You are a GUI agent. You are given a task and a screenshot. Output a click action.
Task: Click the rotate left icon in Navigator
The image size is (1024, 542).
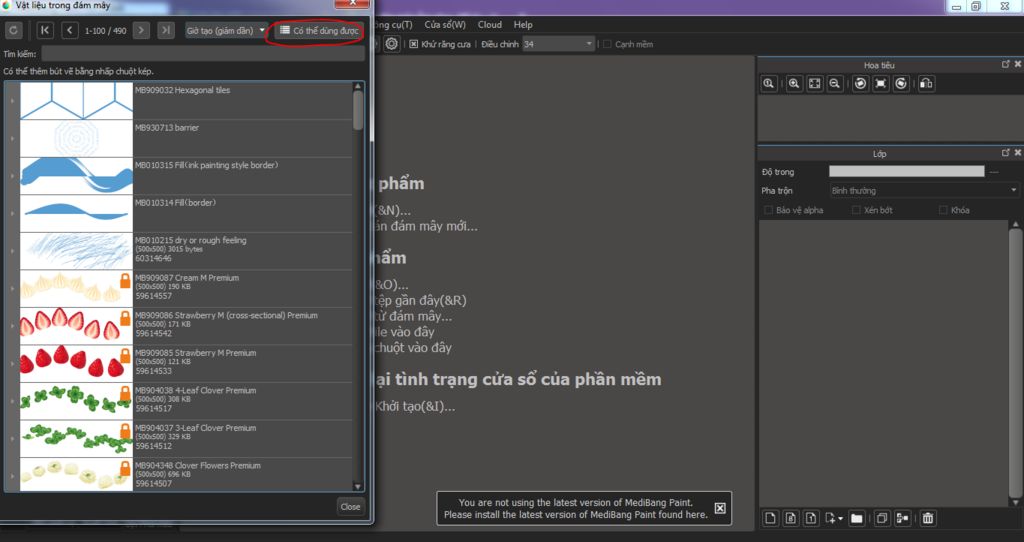pyautogui.click(x=859, y=84)
